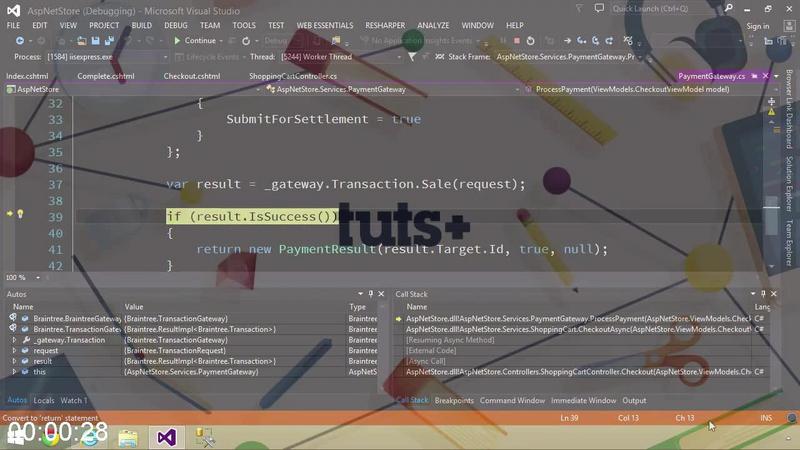The width and height of the screenshot is (800, 450).
Task: Open File Explorer from the taskbar
Action: 128,437
